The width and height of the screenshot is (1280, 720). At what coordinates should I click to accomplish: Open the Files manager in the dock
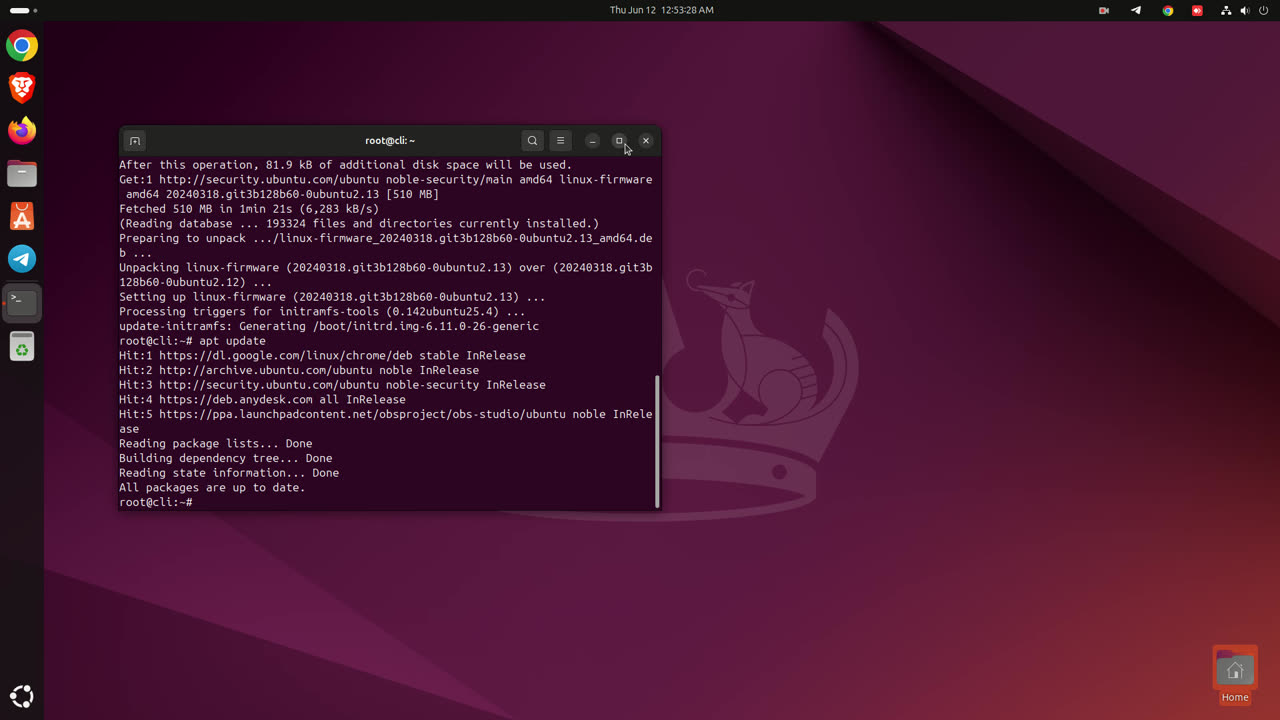(22, 174)
